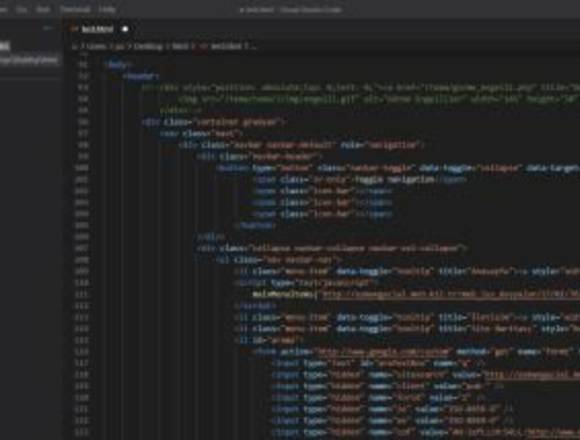Click line number 100 in the gutter
580x440 pixels.
82,168
